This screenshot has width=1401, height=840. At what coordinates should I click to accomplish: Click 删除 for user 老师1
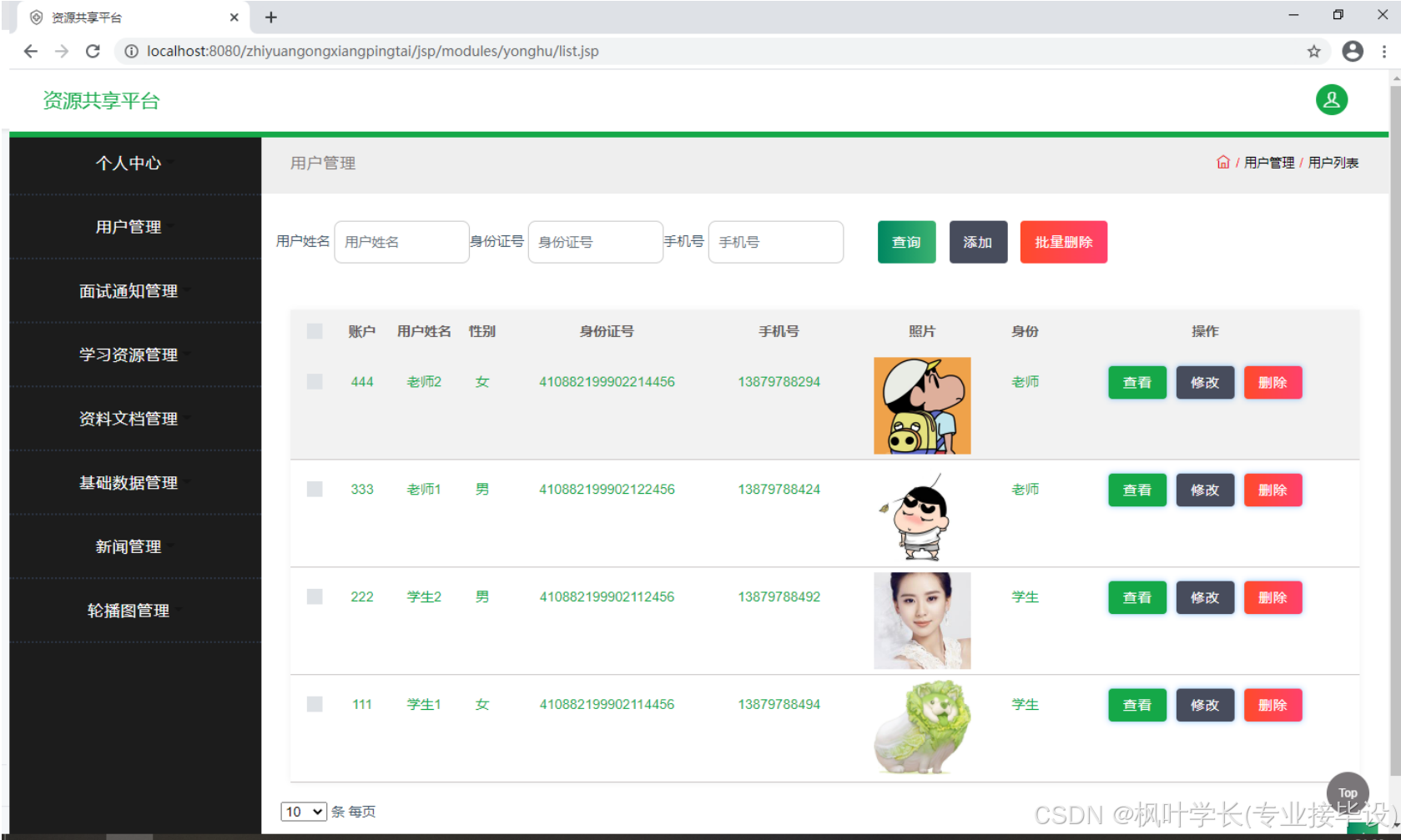[1272, 490]
